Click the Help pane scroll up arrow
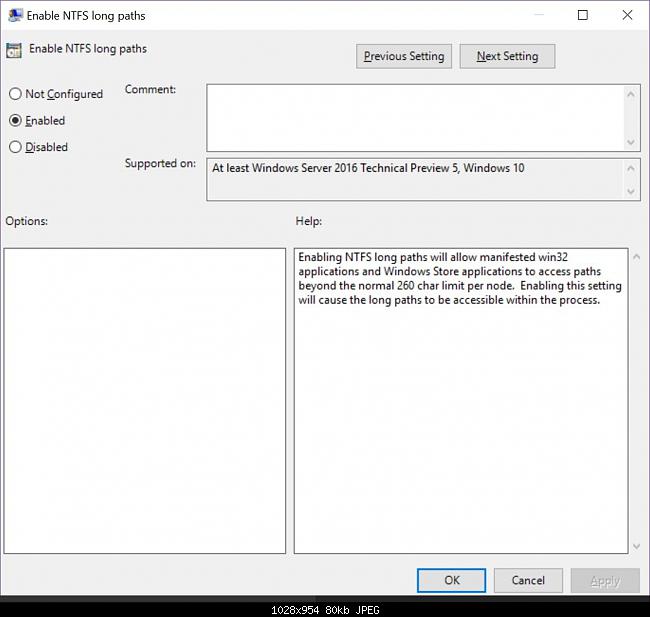650x617 pixels. point(637,257)
